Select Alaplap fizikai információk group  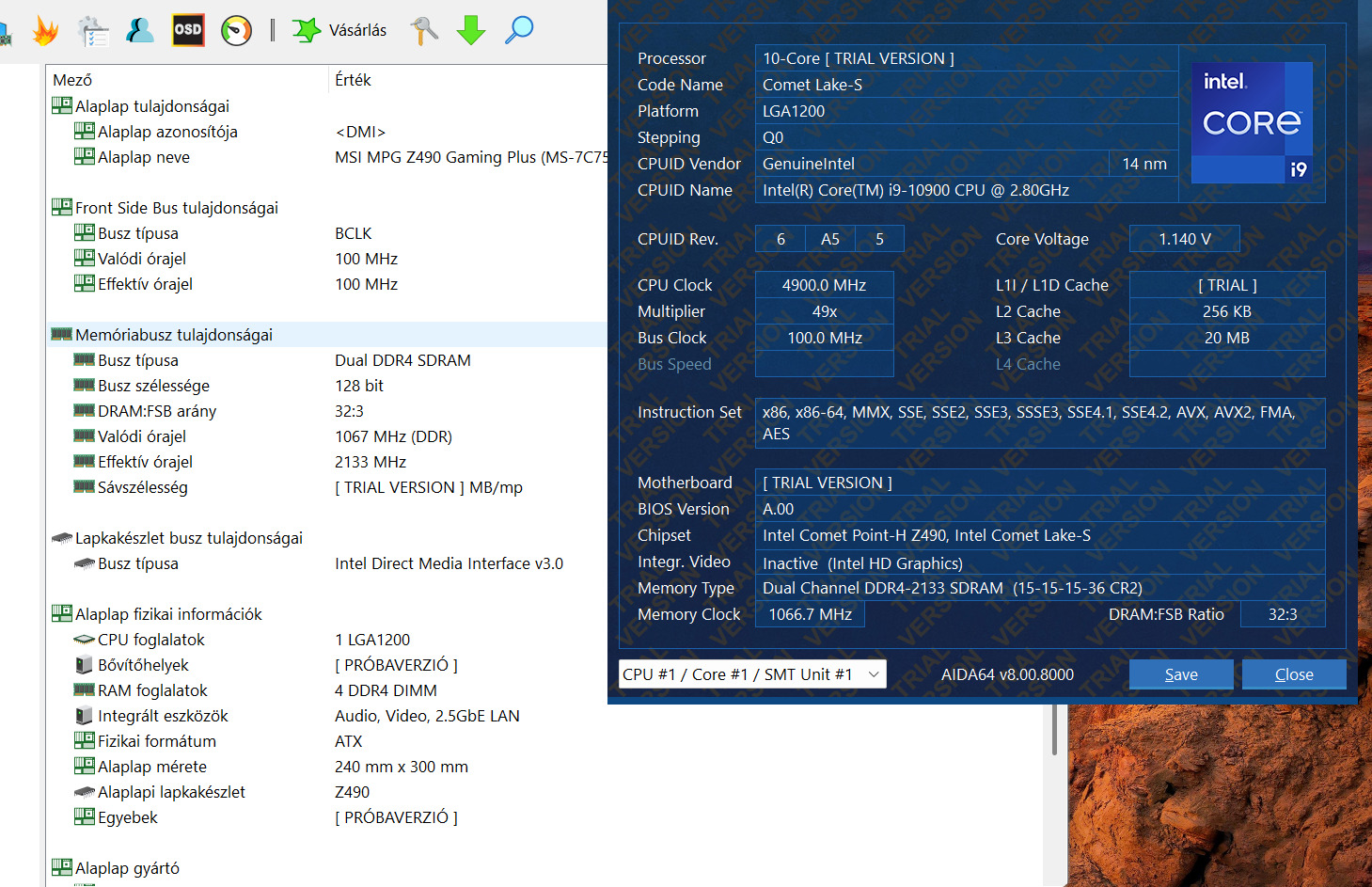coord(327,614)
